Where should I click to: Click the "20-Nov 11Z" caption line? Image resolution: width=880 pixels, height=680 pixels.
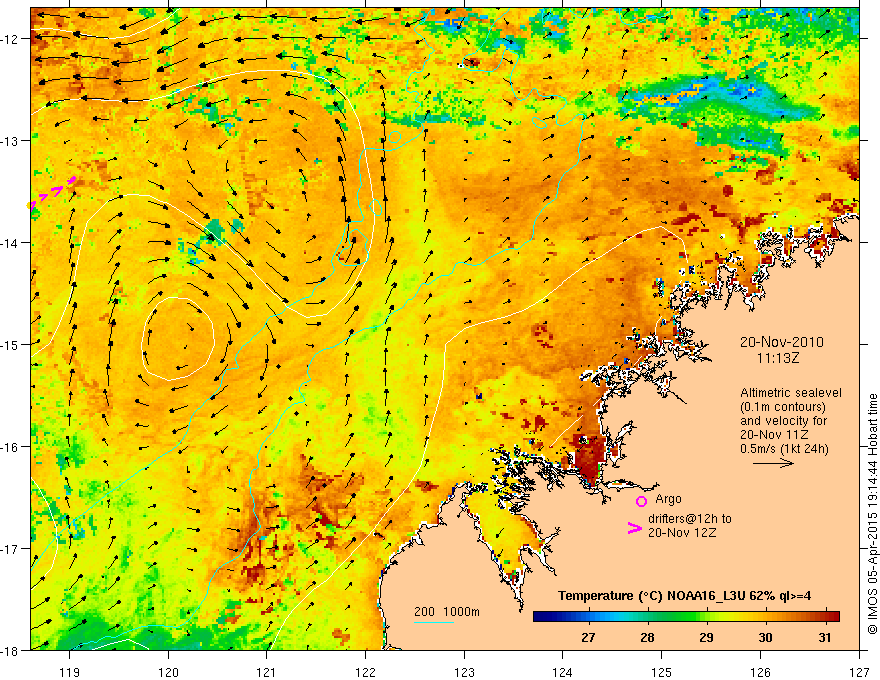point(774,435)
